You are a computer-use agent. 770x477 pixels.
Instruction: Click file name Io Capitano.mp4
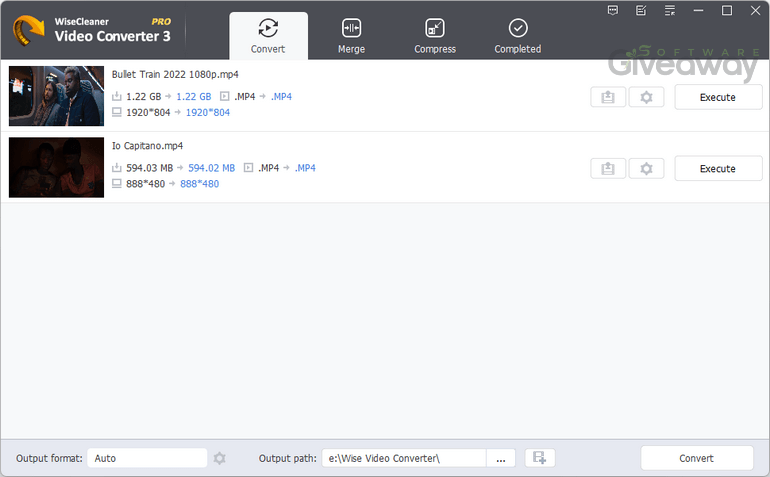tap(147, 146)
